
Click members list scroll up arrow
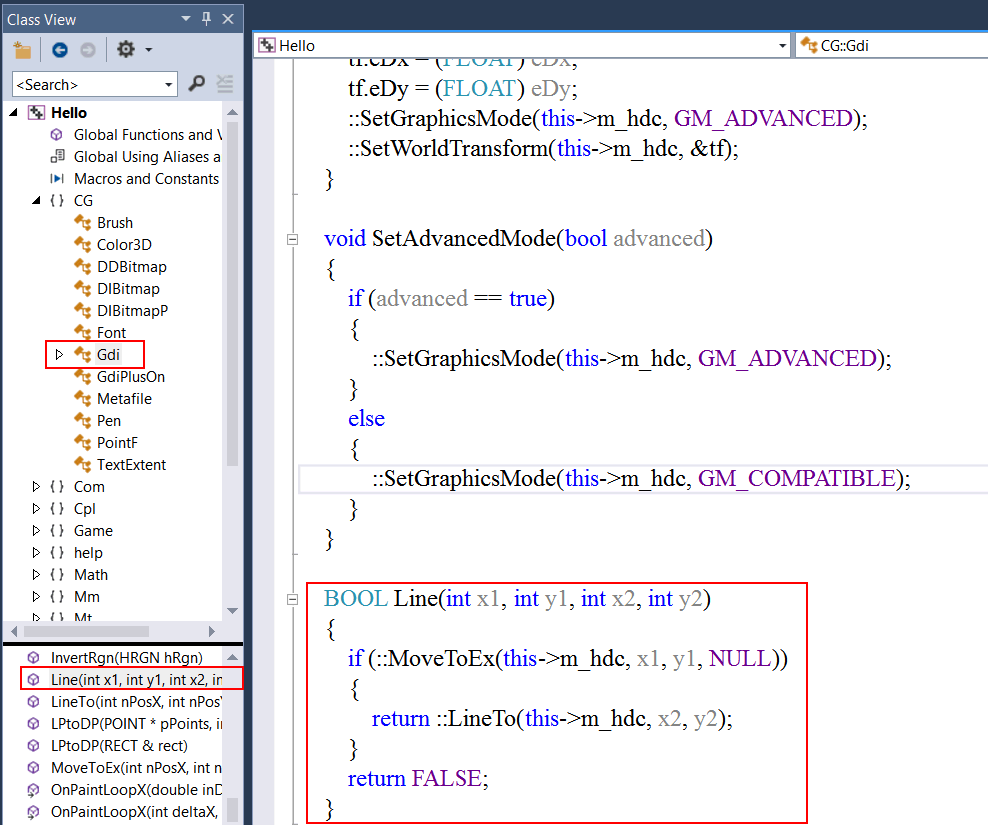[x=232, y=657]
